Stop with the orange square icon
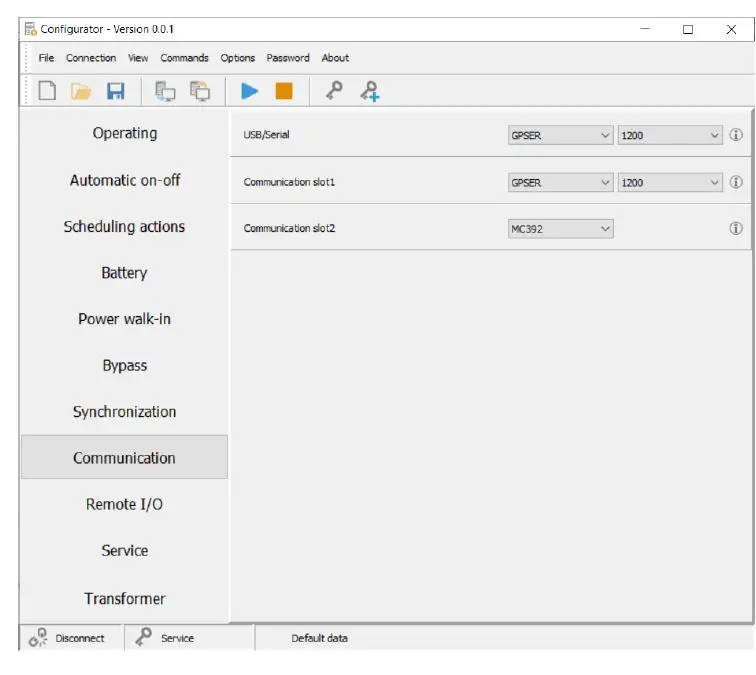Viewport: 756px width, 675px height. point(284,91)
